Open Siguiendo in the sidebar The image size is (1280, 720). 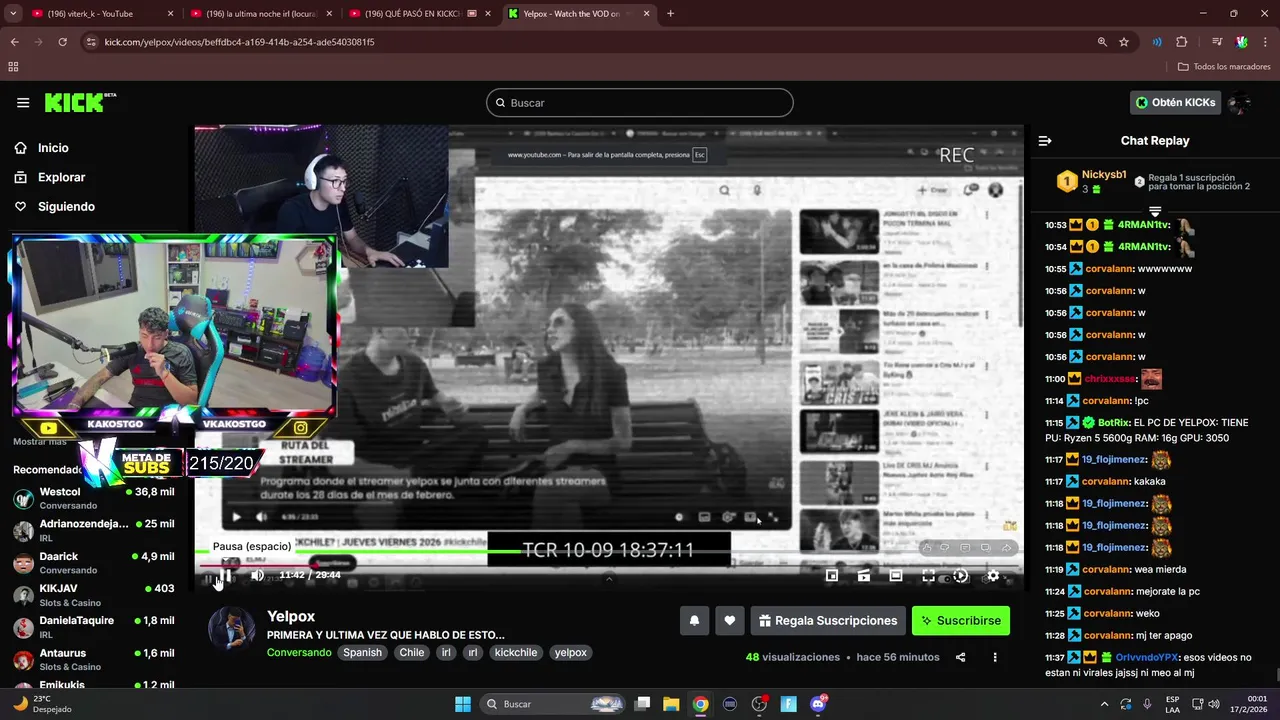pos(66,206)
